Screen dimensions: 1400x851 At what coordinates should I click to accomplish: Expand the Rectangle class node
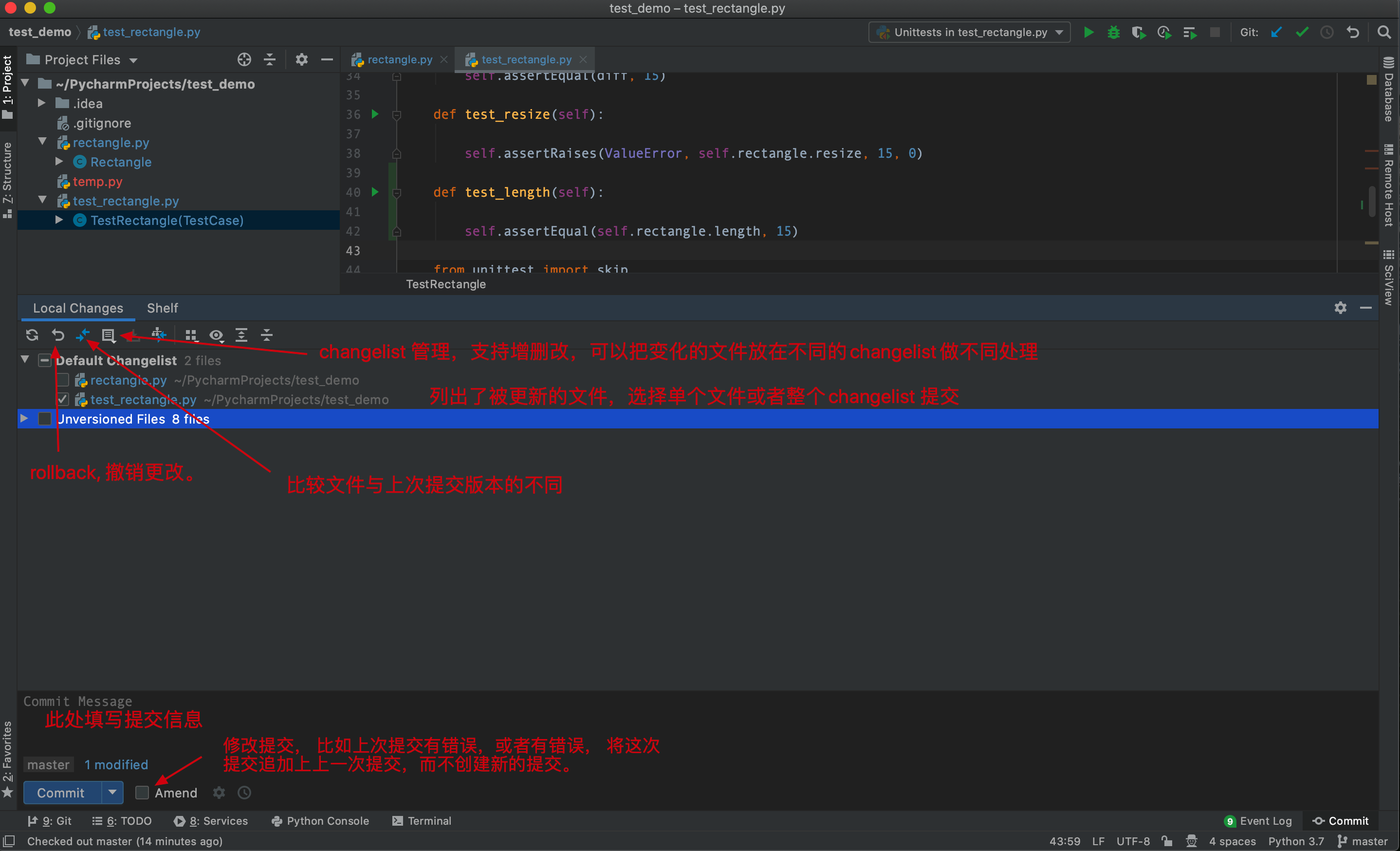point(59,161)
